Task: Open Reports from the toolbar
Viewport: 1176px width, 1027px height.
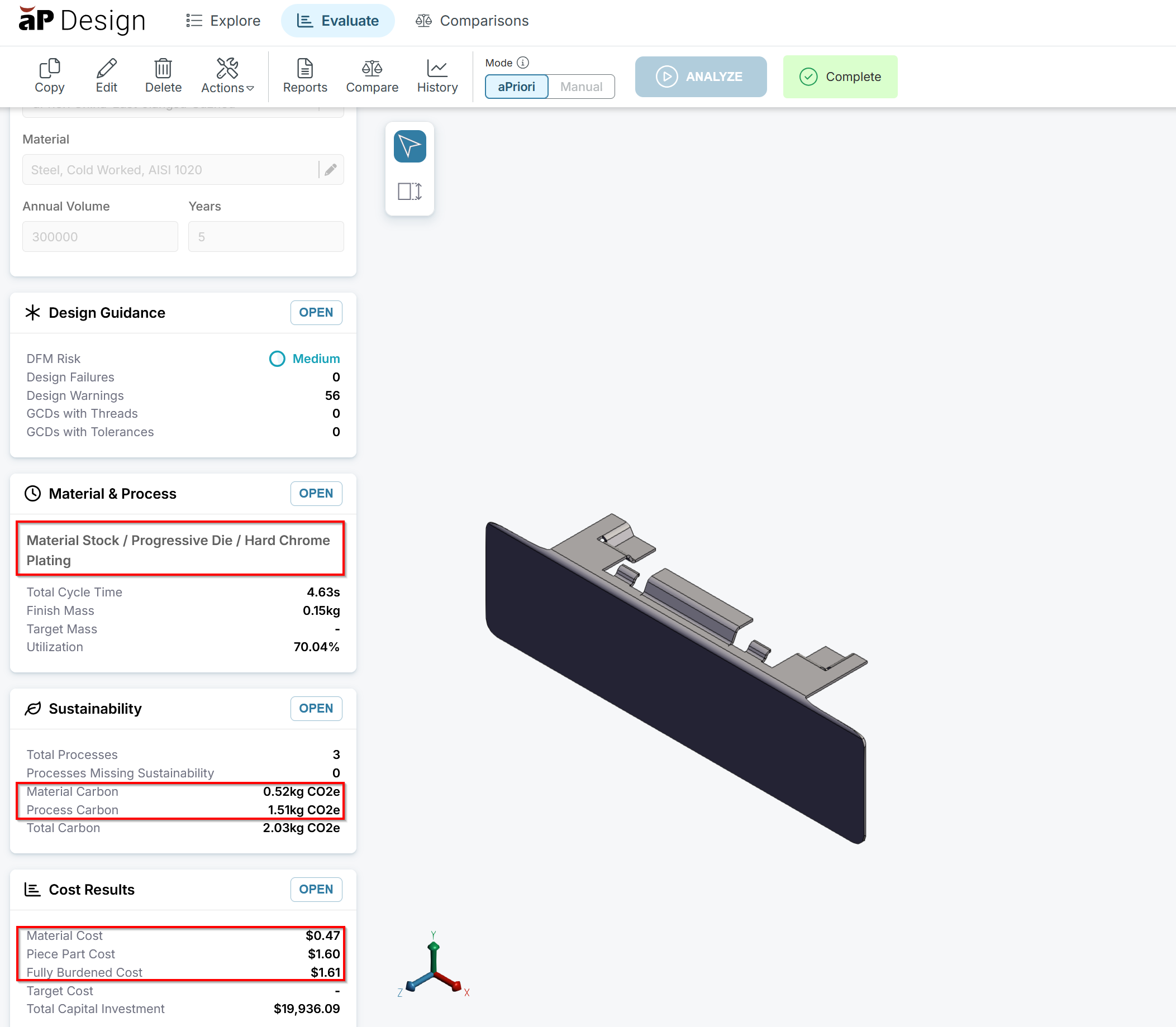Action: [x=305, y=75]
